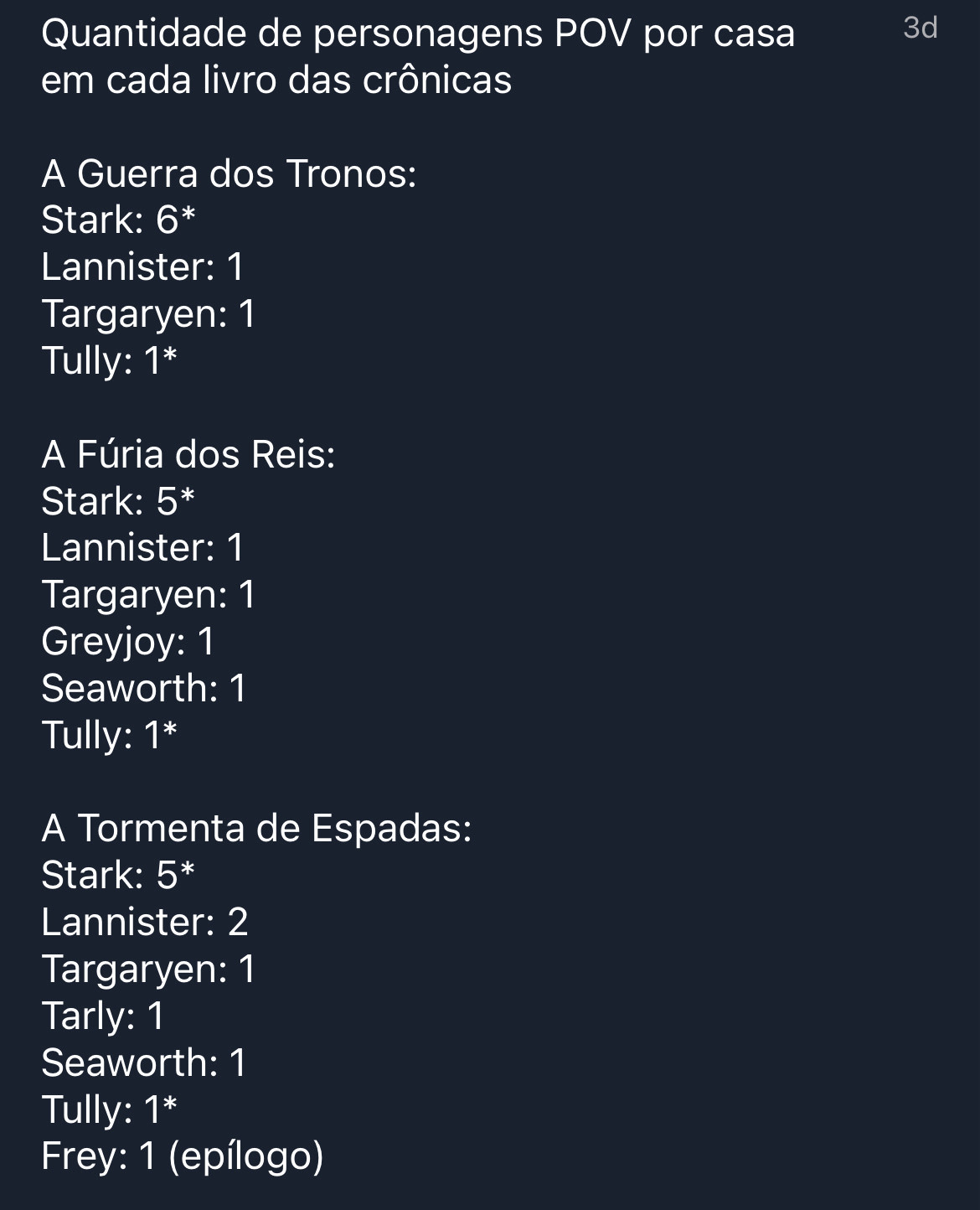
Task: Tap 'Targaryen: 1' under Tormenta de Espadas
Action: click(148, 970)
